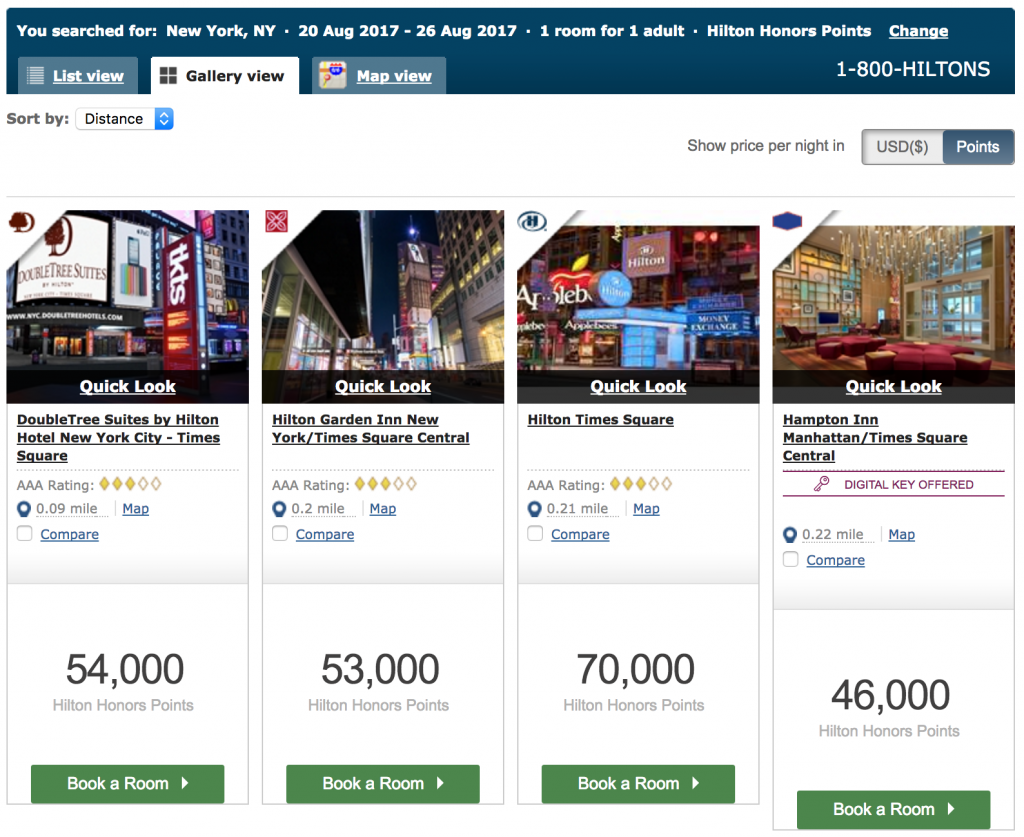1024x837 pixels.
Task: Switch to List view tab
Action: tap(78, 76)
